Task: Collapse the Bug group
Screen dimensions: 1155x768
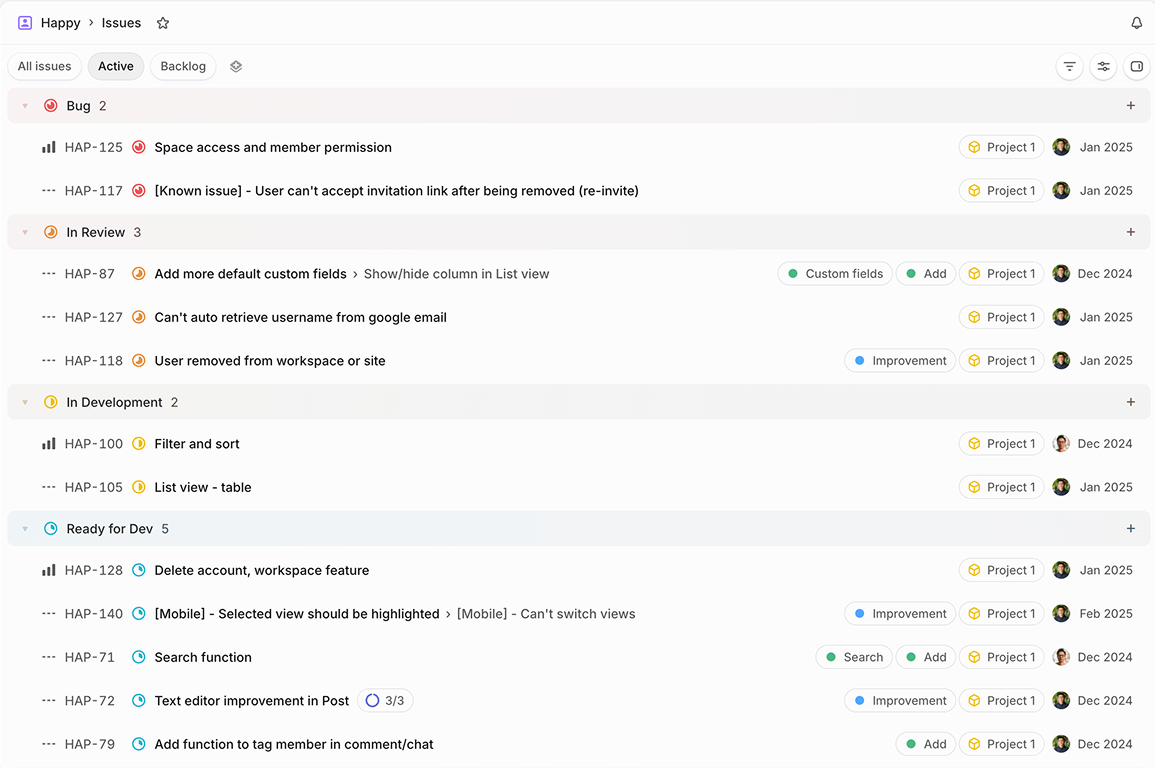Action: coord(25,106)
